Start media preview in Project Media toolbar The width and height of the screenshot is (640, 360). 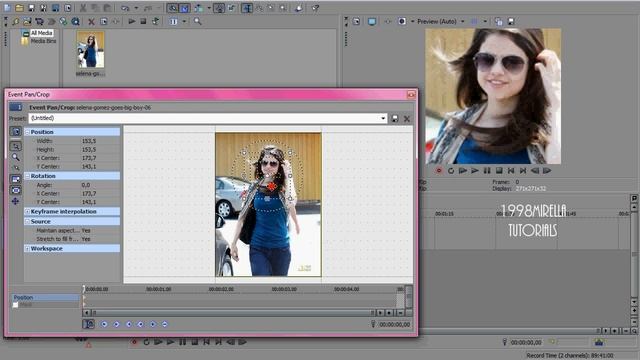[131, 21]
